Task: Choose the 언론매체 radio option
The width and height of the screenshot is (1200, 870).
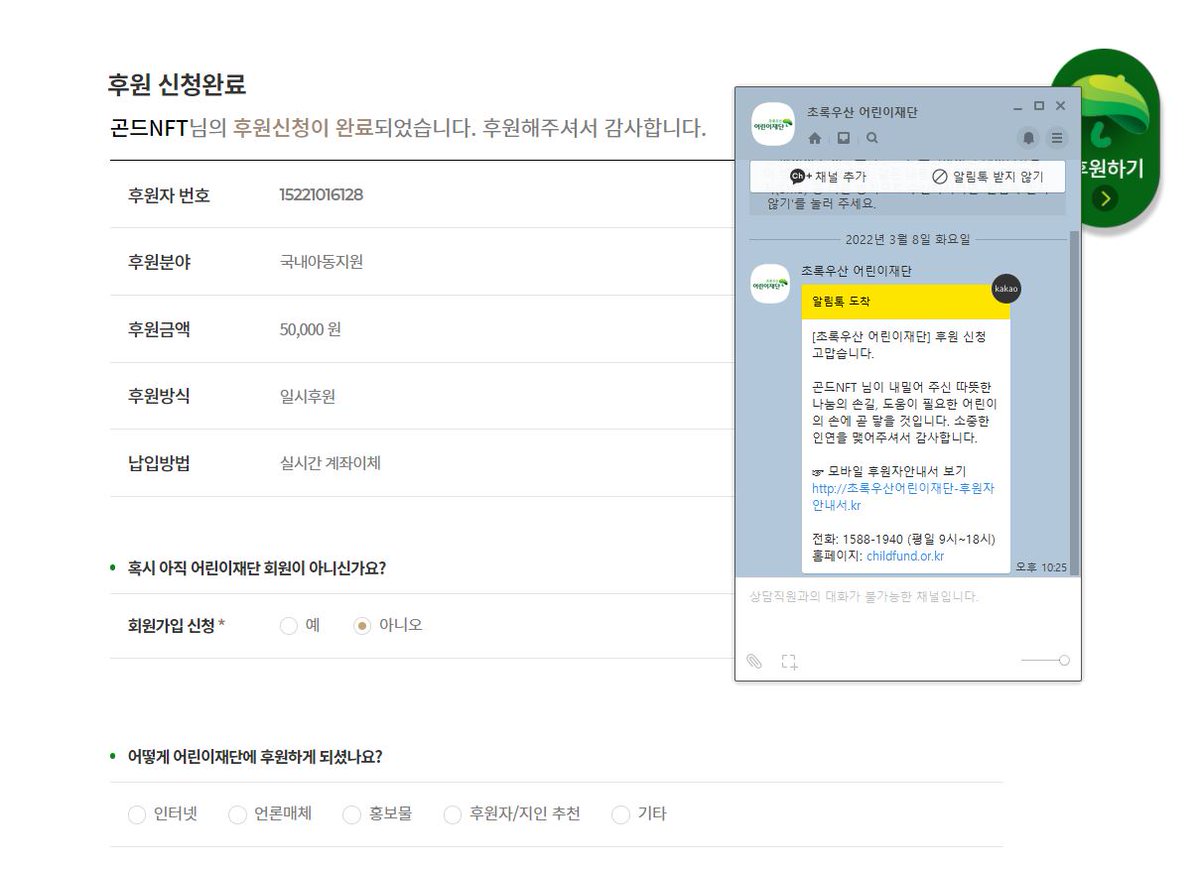Action: click(x=237, y=815)
